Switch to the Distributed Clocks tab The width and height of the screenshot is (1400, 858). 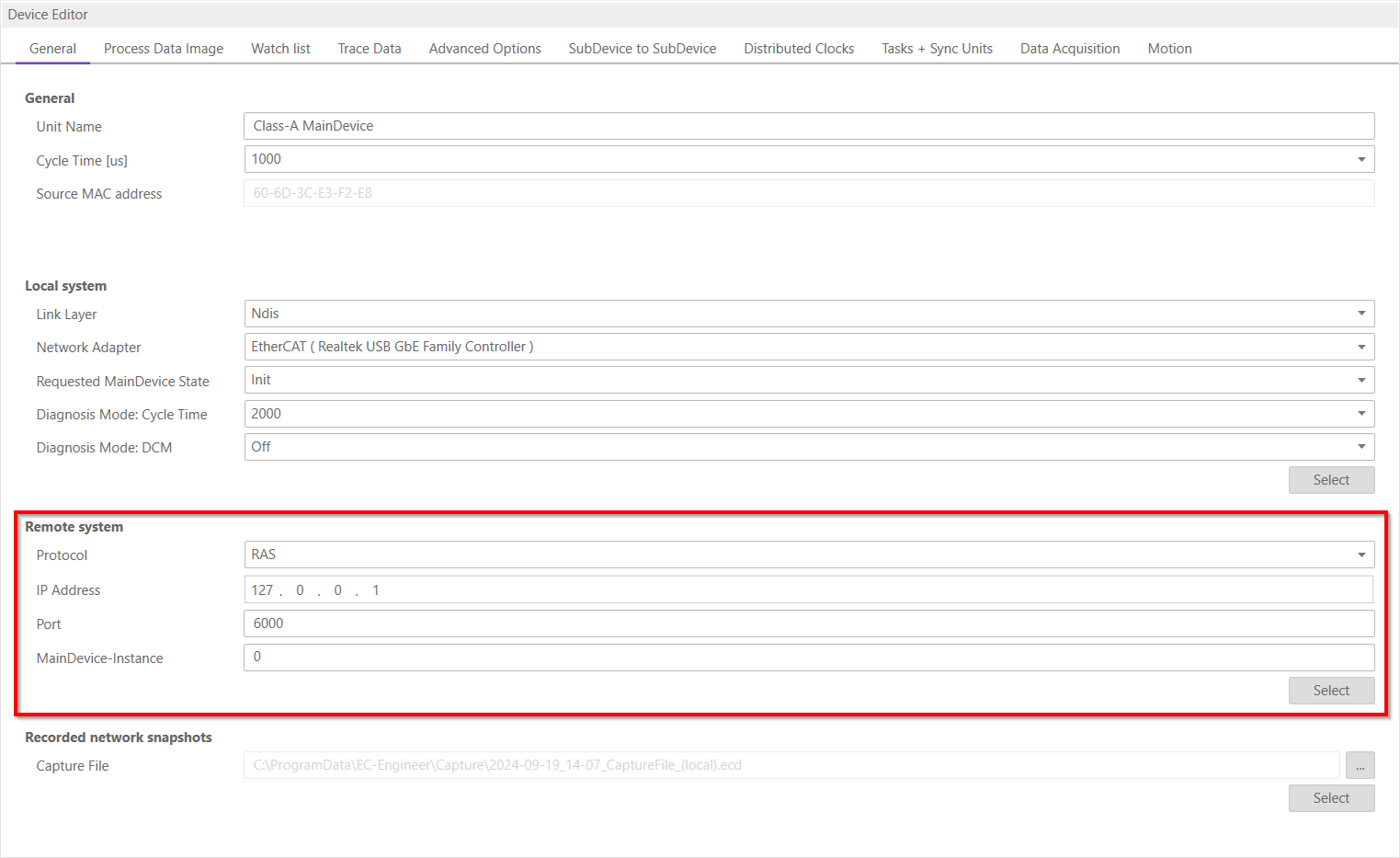click(x=799, y=49)
